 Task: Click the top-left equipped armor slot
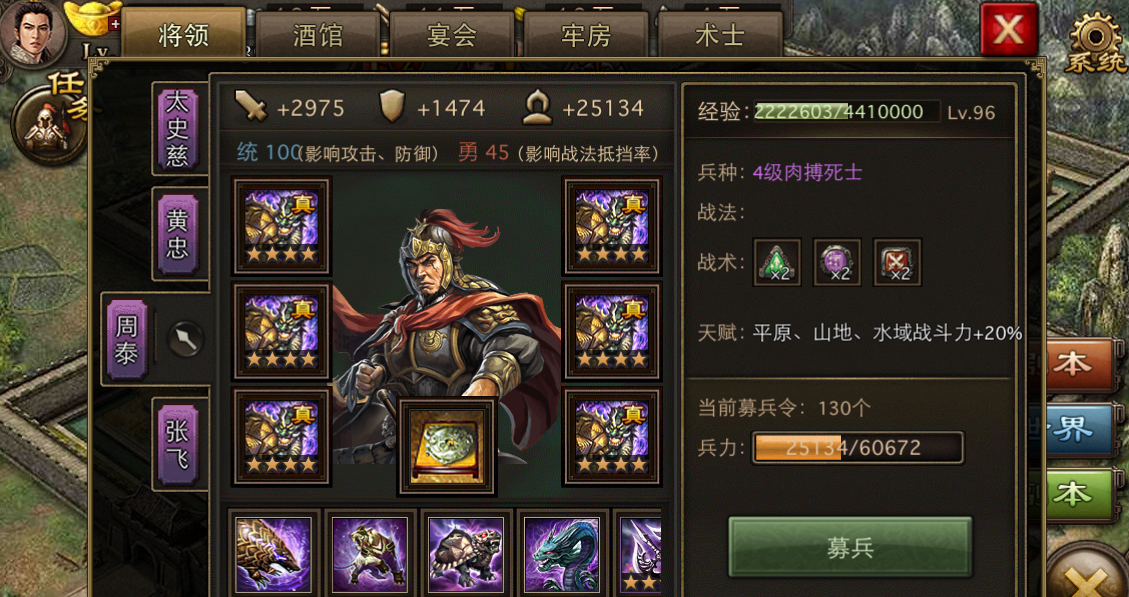pos(282,226)
